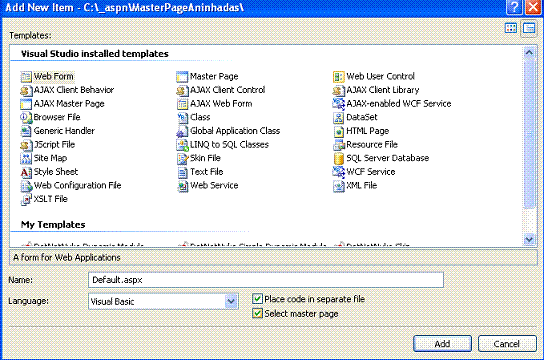Viewport: 544px width, 360px height.
Task: Open the Language dropdown
Action: 231,301
